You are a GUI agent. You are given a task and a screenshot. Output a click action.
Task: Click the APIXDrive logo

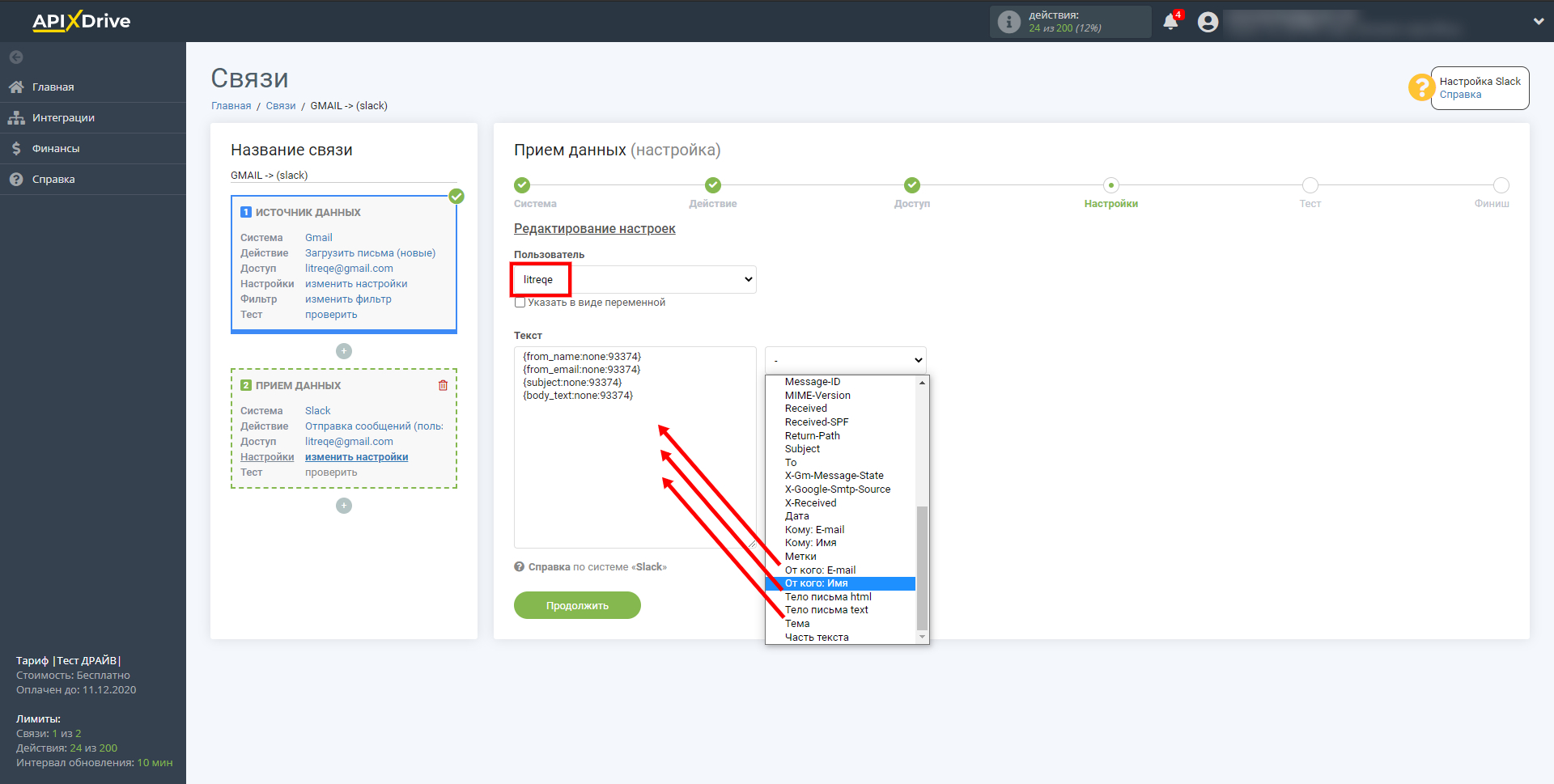click(81, 21)
